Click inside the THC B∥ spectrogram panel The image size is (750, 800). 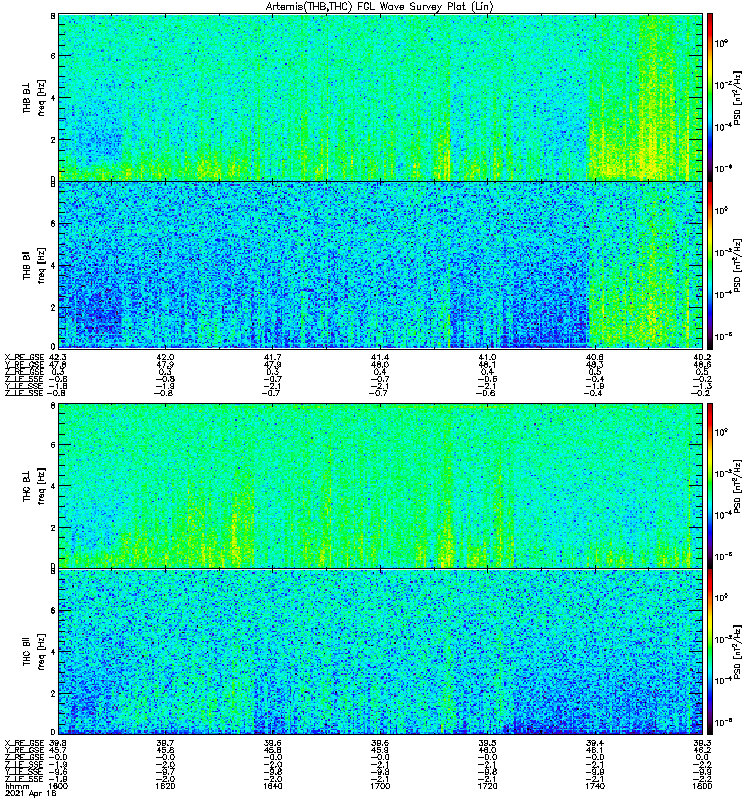pyautogui.click(x=380, y=652)
